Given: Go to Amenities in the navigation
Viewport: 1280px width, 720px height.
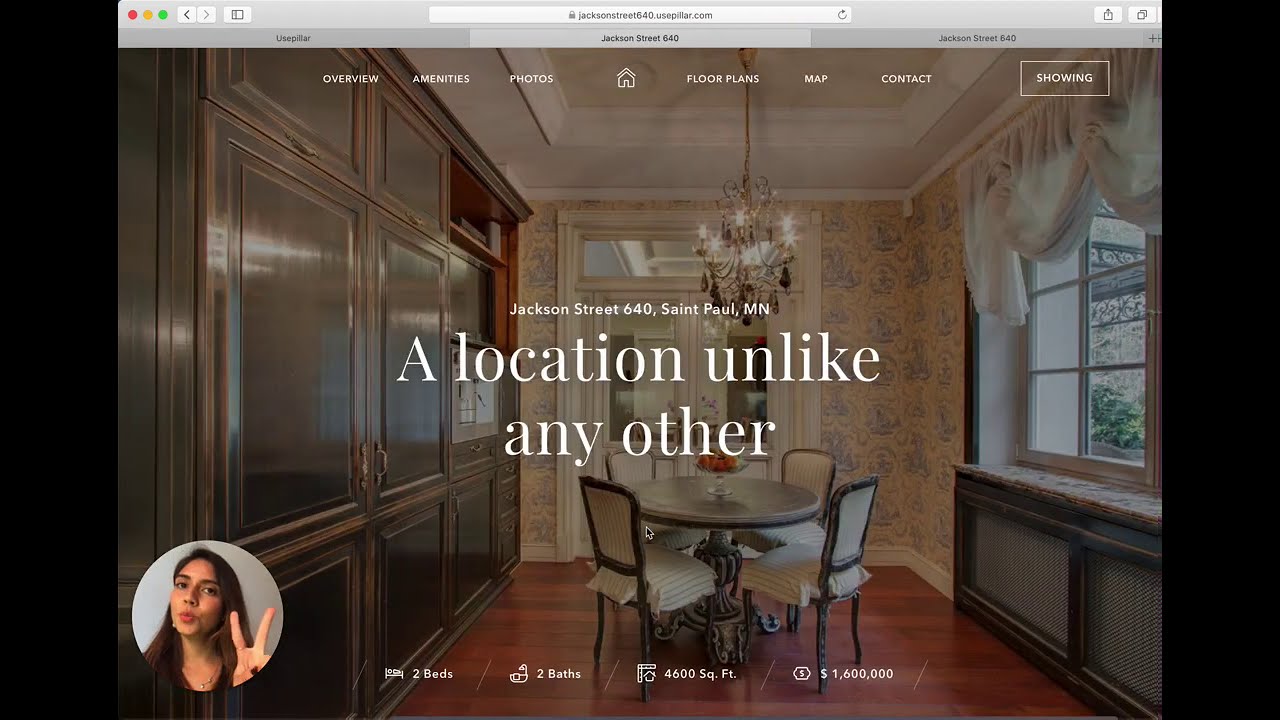Looking at the screenshot, I should [441, 79].
